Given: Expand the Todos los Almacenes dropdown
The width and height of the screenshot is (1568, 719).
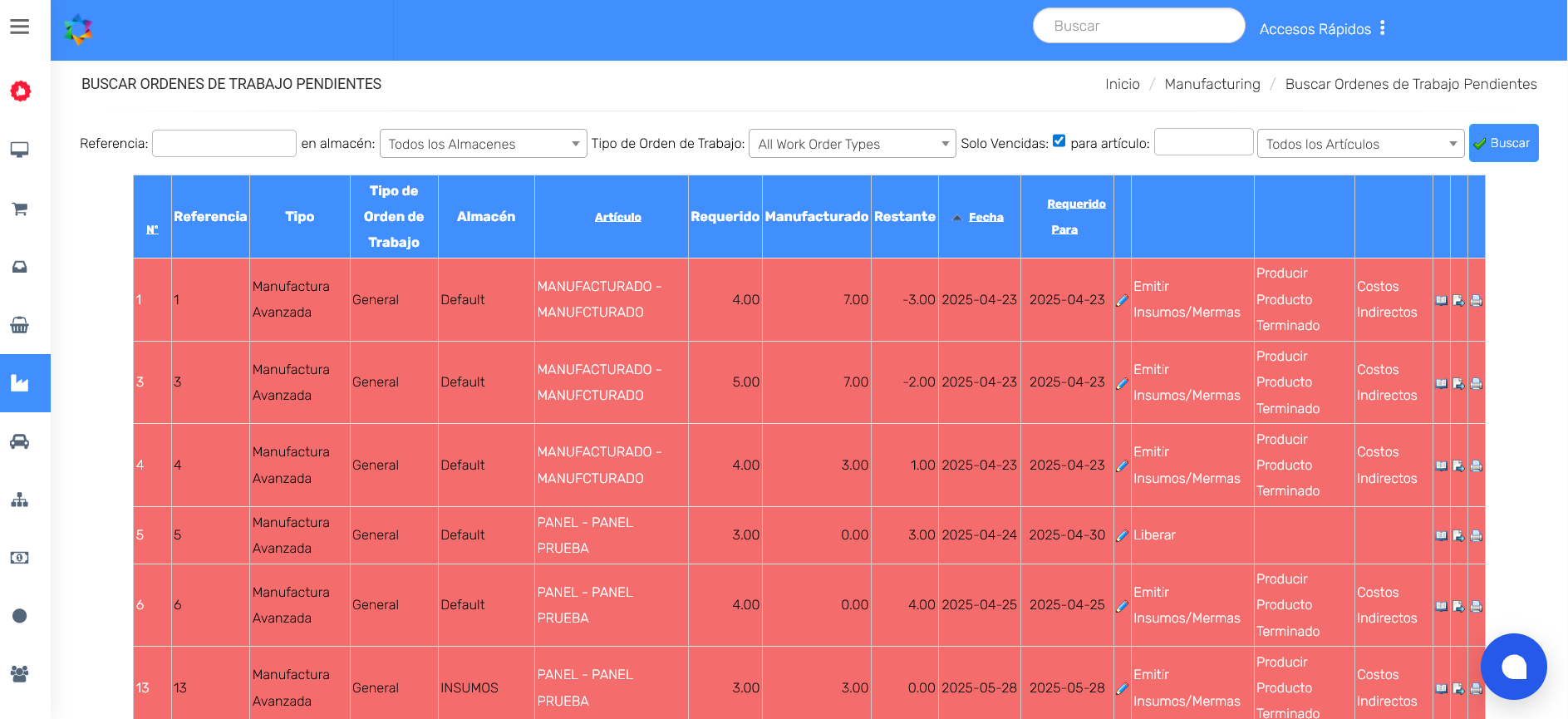Looking at the screenshot, I should 483,144.
